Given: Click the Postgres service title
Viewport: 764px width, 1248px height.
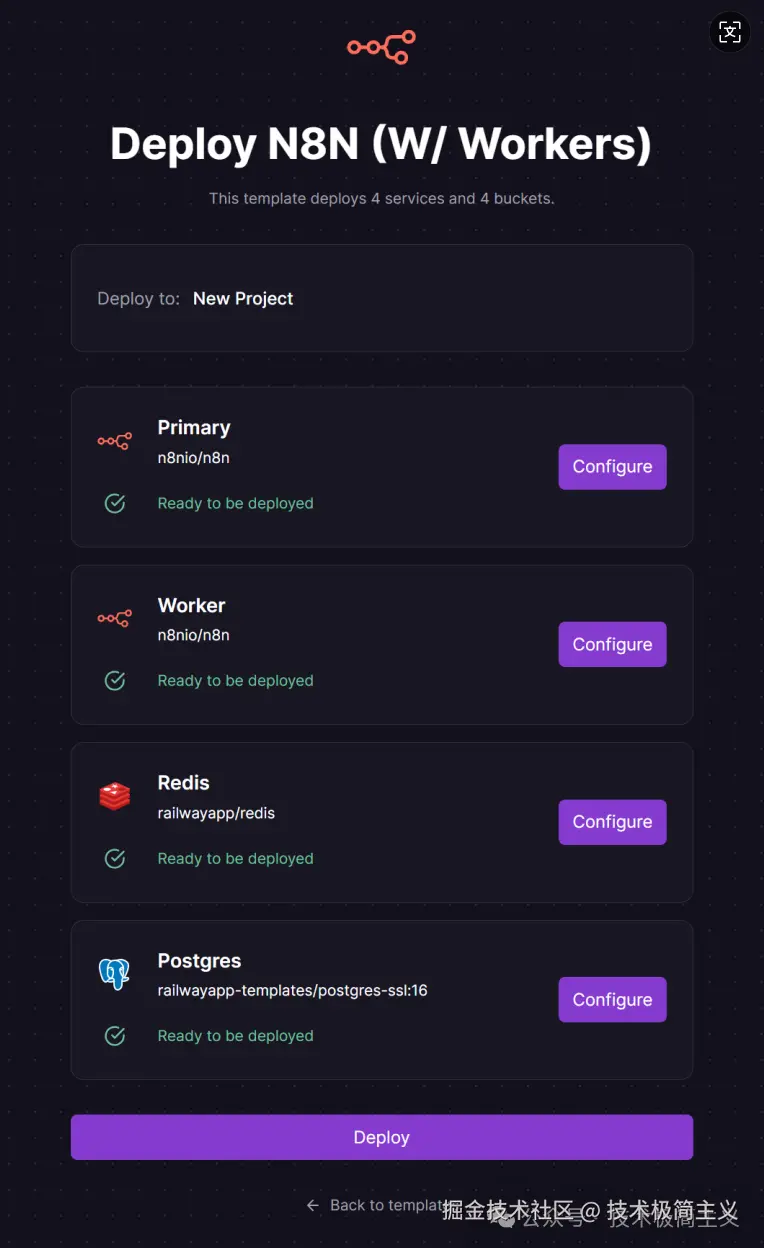Looking at the screenshot, I should point(199,961).
